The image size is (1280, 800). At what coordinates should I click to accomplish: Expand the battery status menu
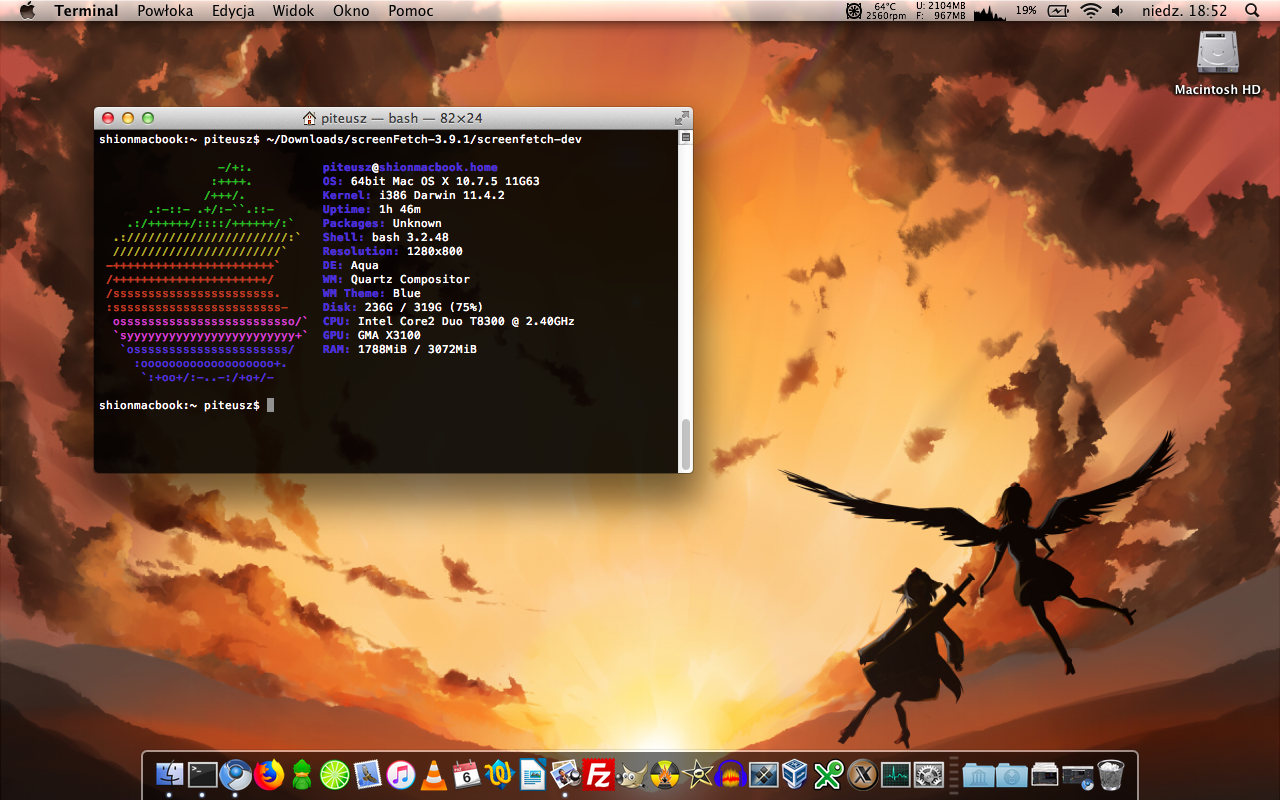pos(1058,11)
